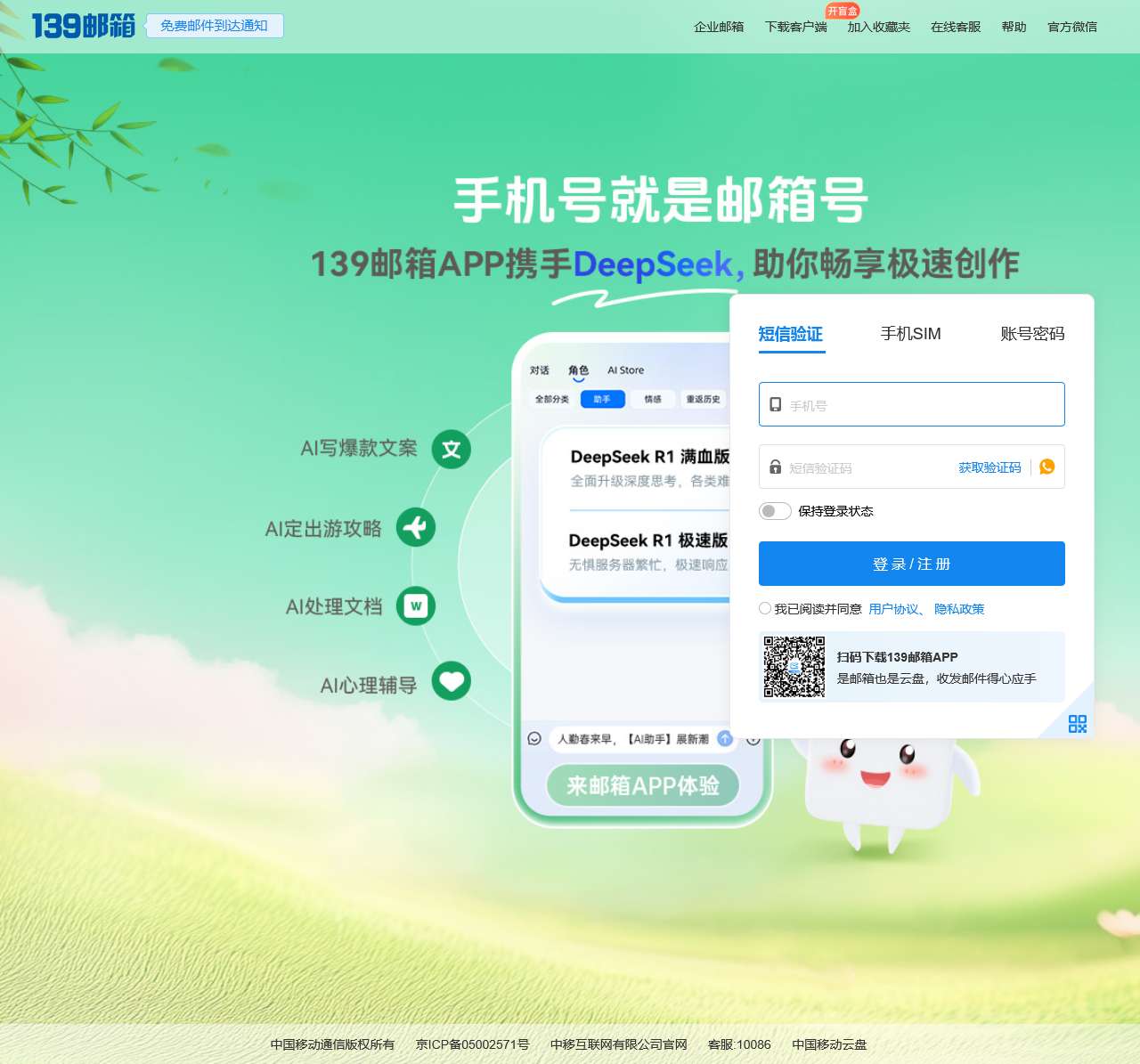
Task: Select the 手机SIM tab
Action: click(910, 334)
